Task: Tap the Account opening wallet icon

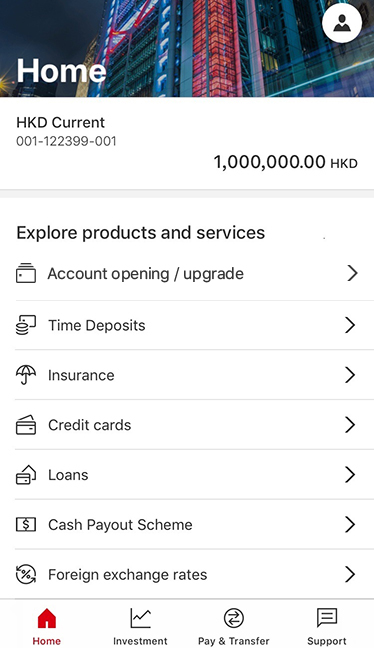Action: pos(26,273)
